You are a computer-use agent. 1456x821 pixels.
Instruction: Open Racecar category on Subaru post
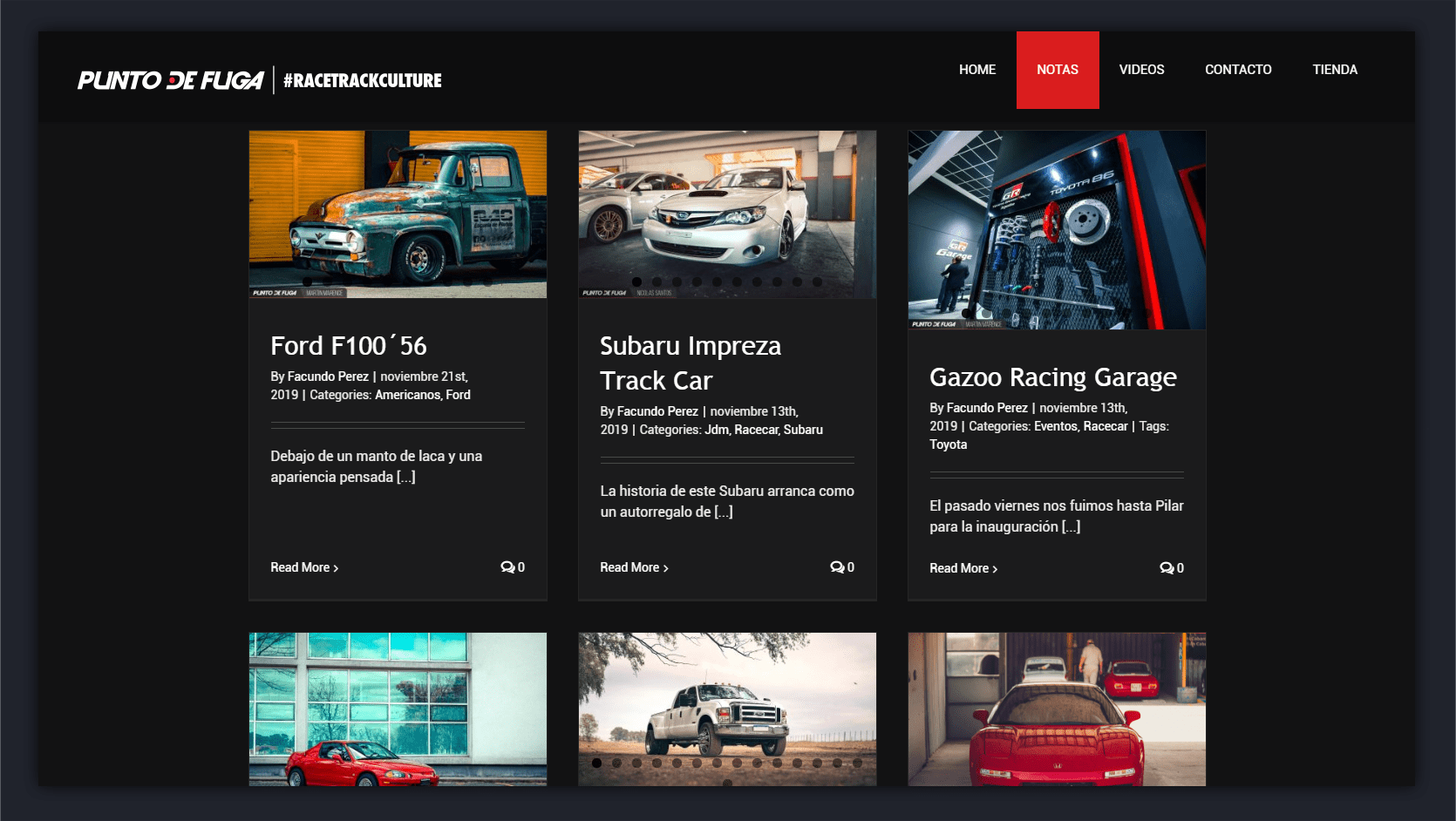coord(756,430)
